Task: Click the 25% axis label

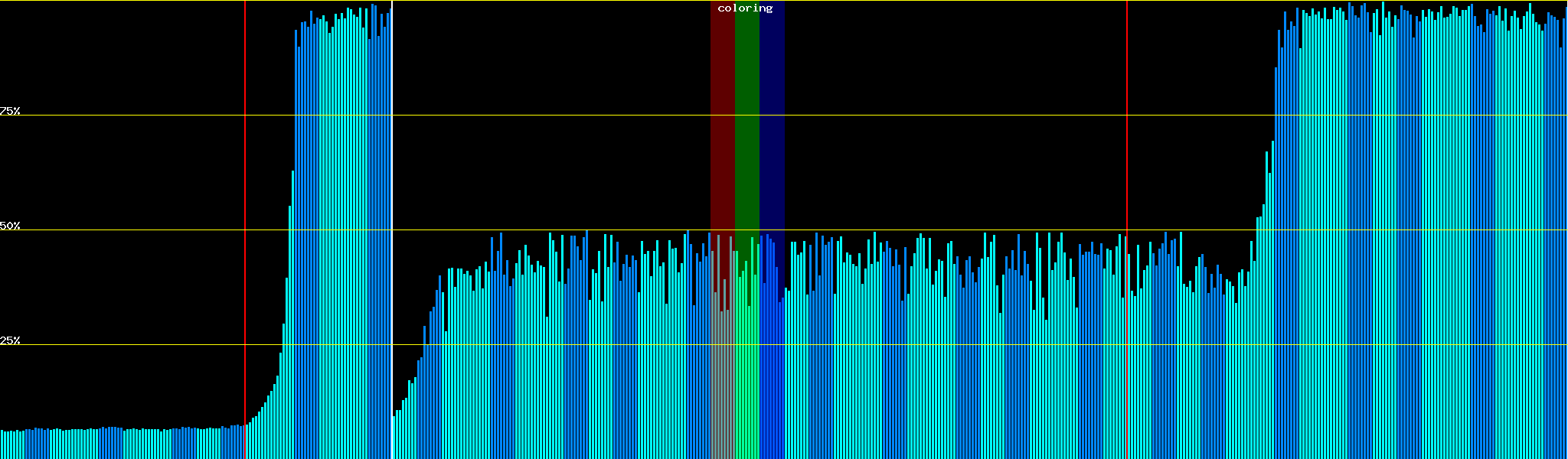Action: pyautogui.click(x=10, y=340)
